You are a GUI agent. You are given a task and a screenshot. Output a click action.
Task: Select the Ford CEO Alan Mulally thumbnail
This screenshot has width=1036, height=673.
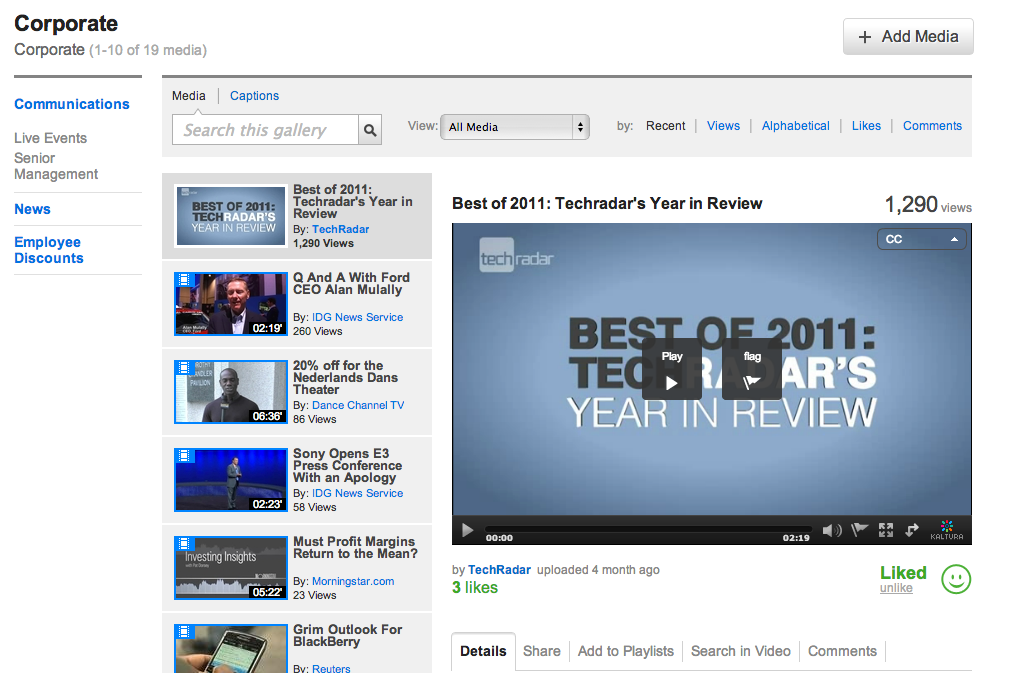[231, 304]
